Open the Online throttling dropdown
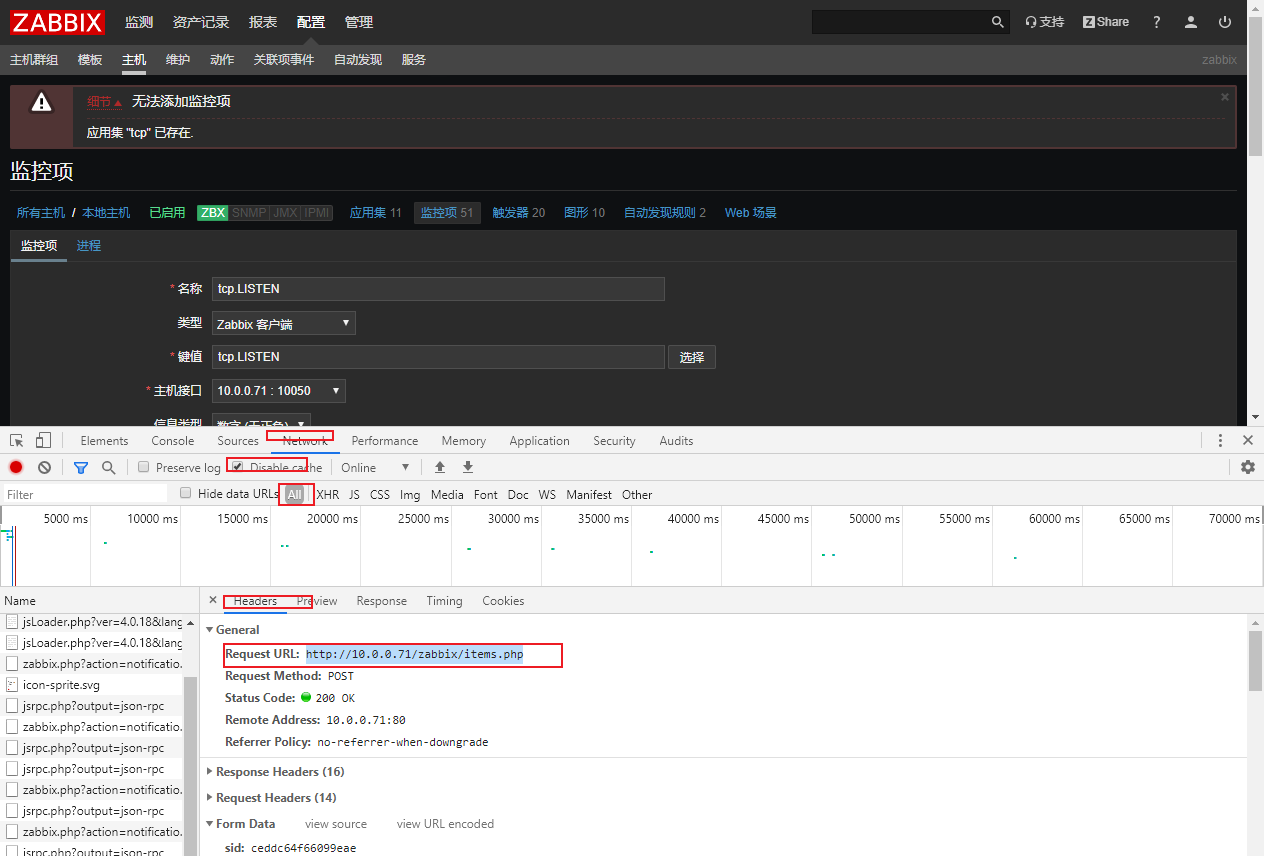 [x=375, y=467]
